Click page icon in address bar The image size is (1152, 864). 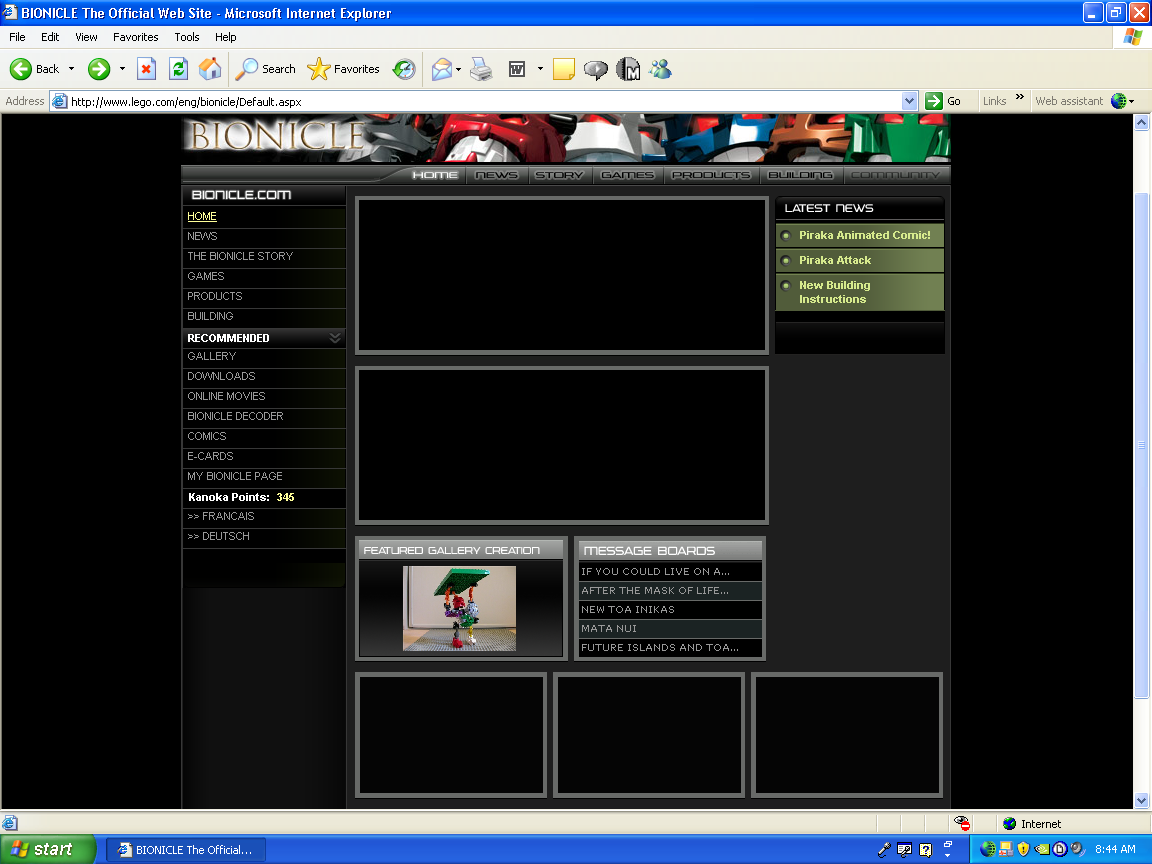(60, 101)
